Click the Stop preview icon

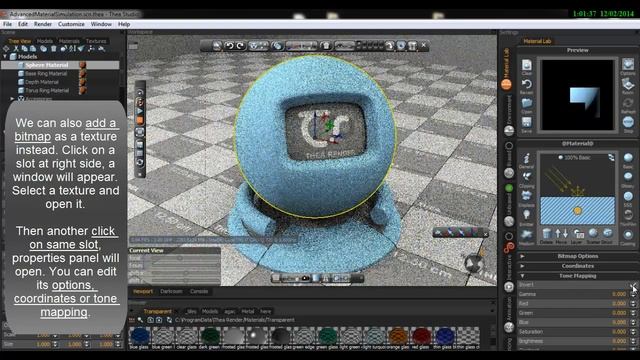tap(628, 122)
